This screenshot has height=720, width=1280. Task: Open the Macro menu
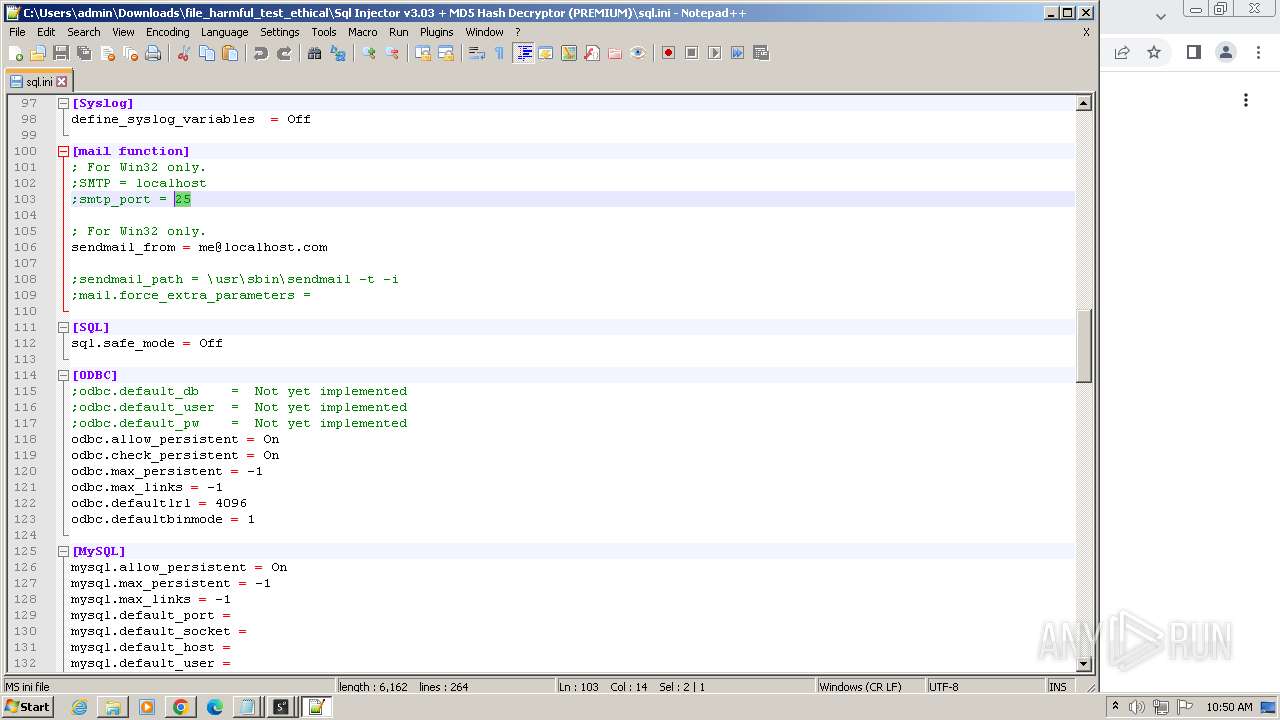pos(362,32)
